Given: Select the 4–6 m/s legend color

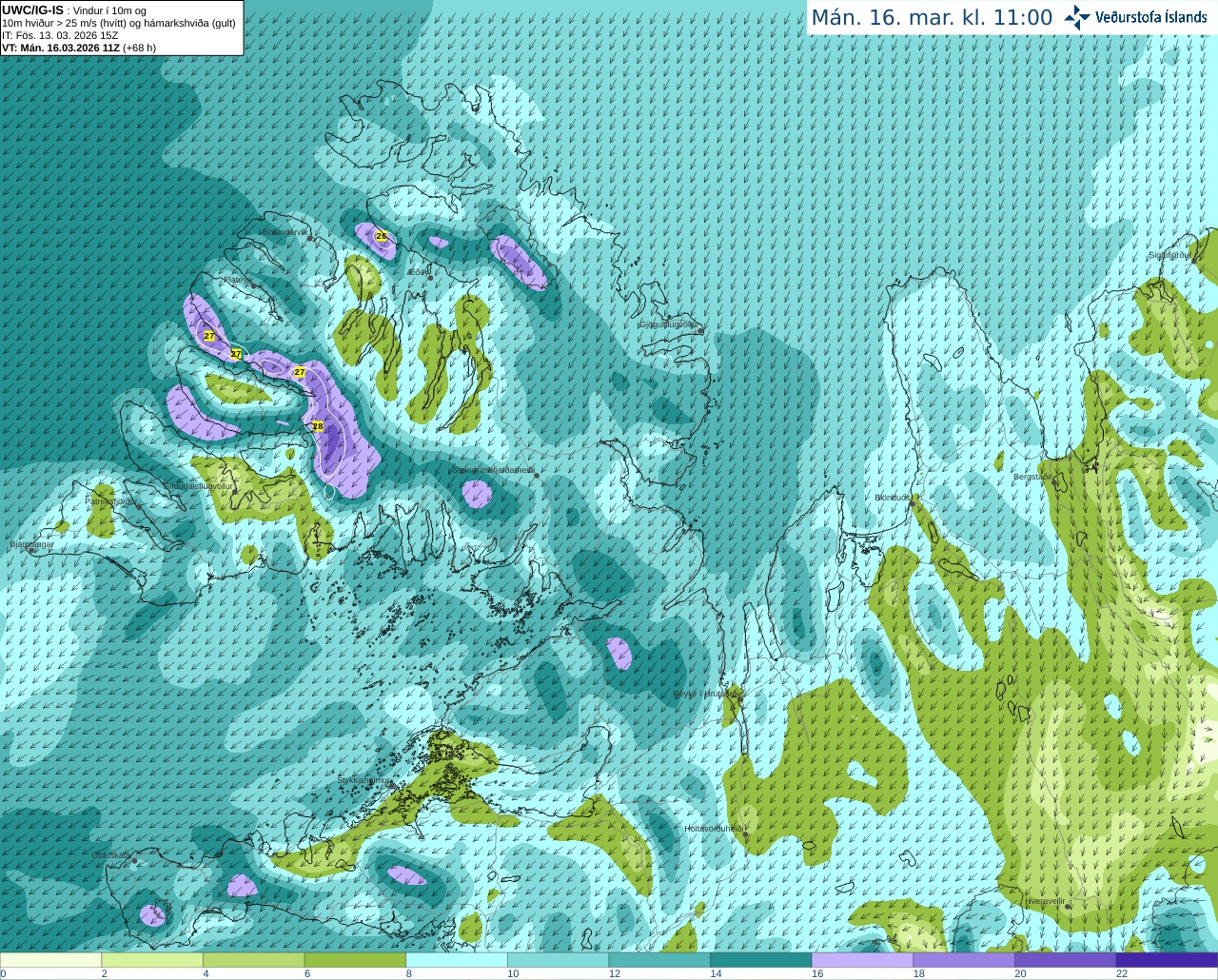Looking at the screenshot, I should 253,960.
